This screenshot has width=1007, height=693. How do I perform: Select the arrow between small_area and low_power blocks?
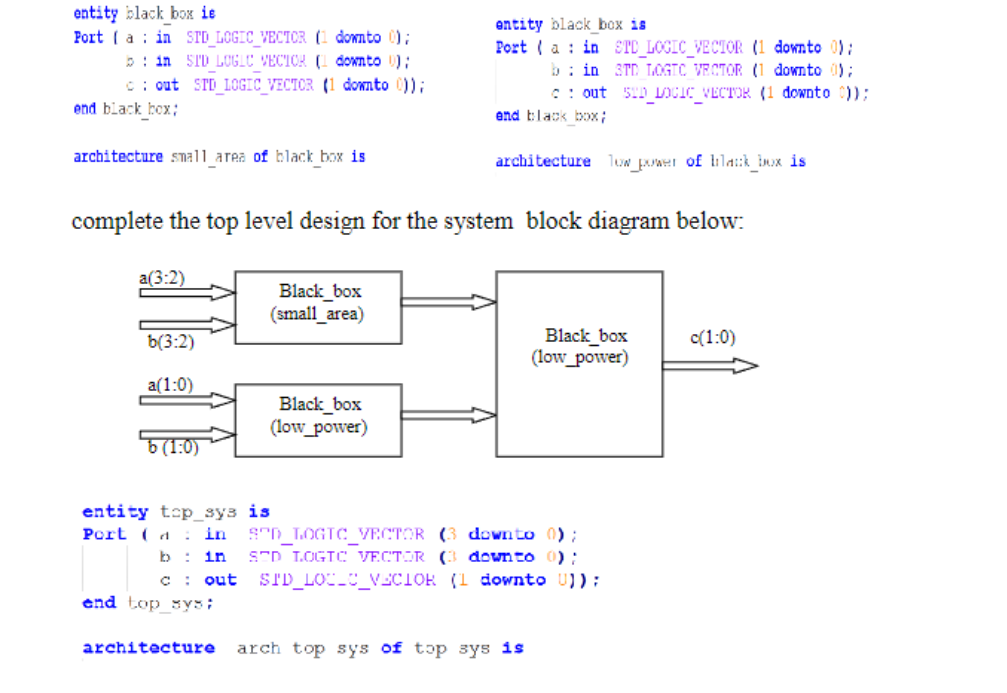(448, 302)
